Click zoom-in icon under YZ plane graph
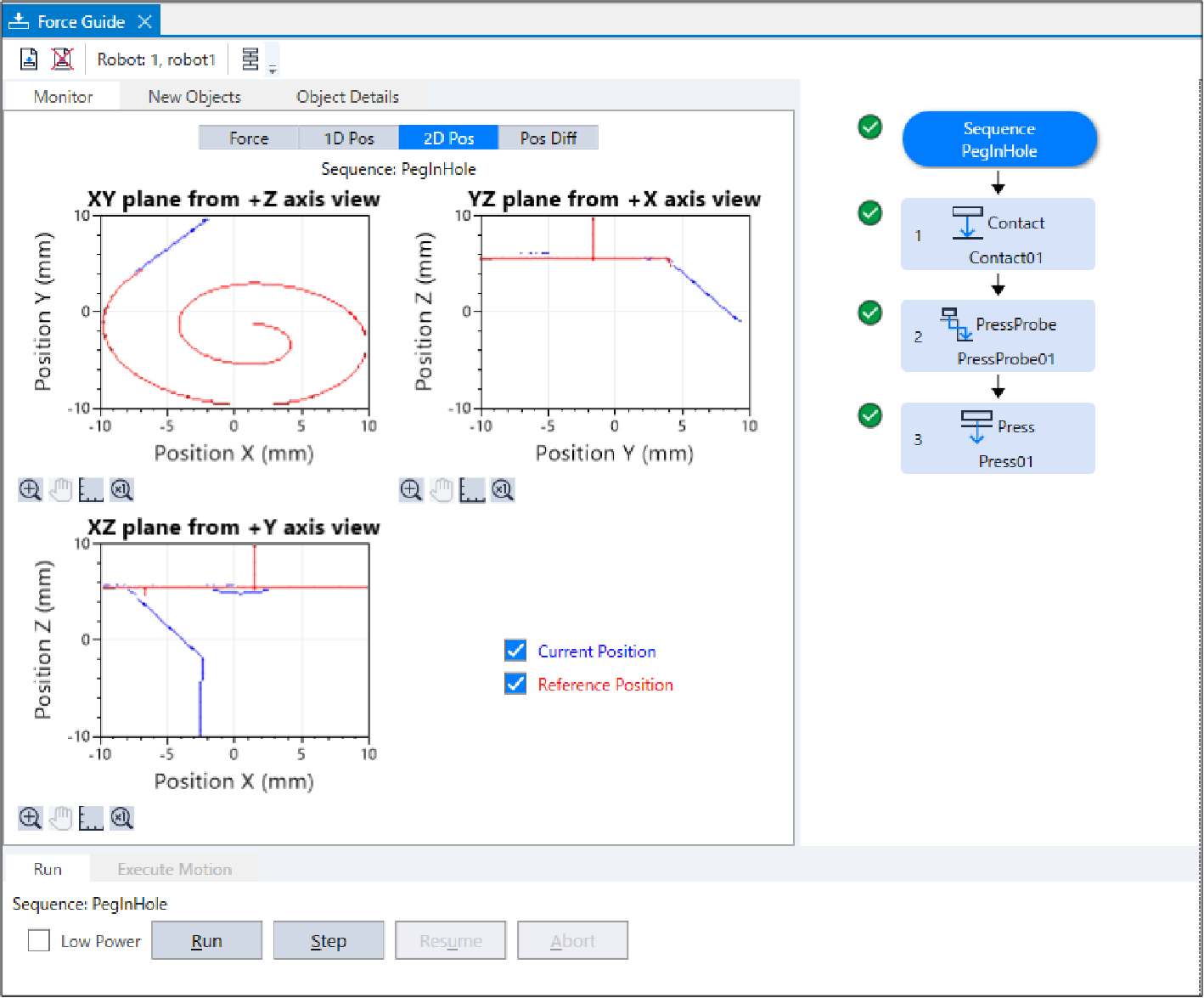 [411, 490]
